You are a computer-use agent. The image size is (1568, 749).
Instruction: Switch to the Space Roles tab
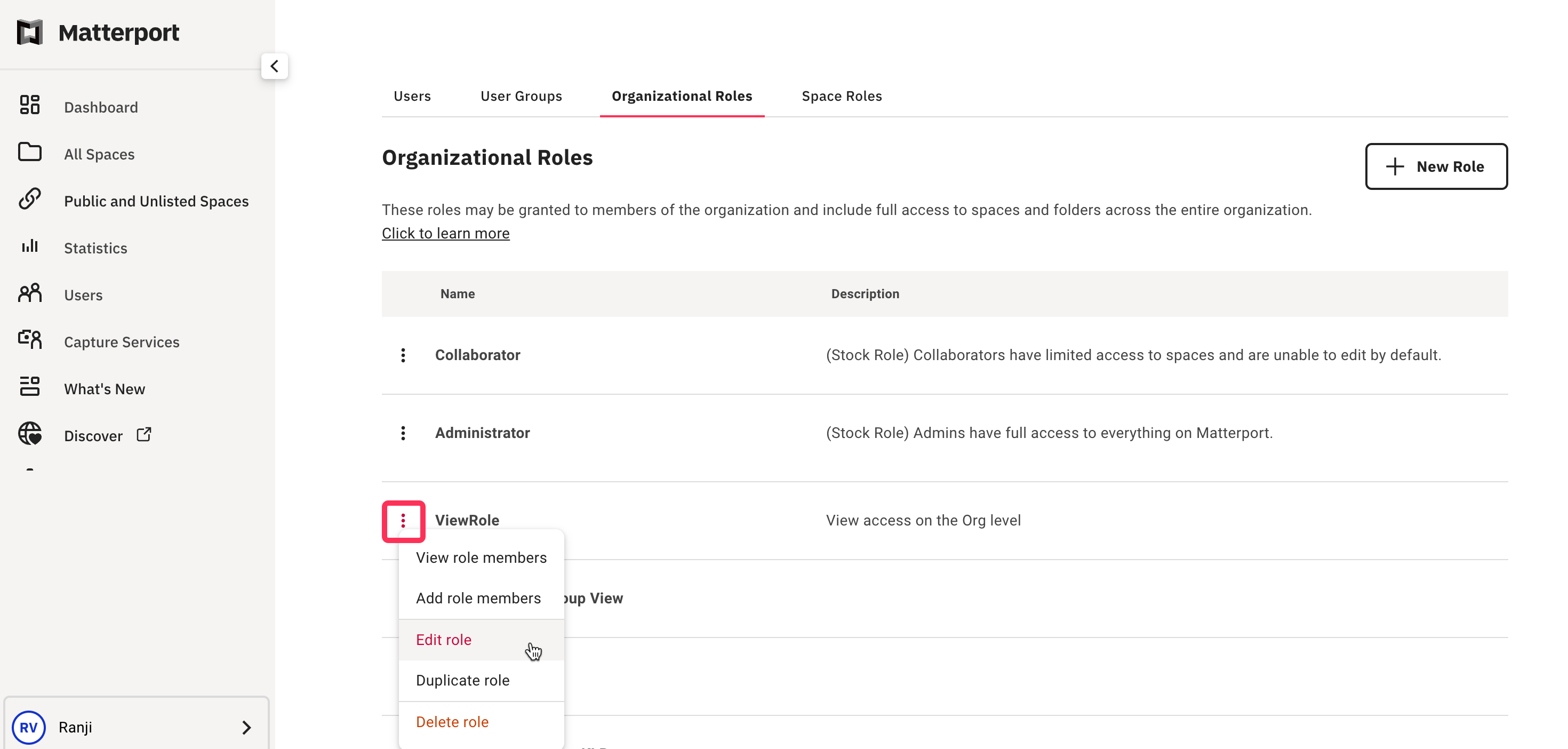click(841, 95)
